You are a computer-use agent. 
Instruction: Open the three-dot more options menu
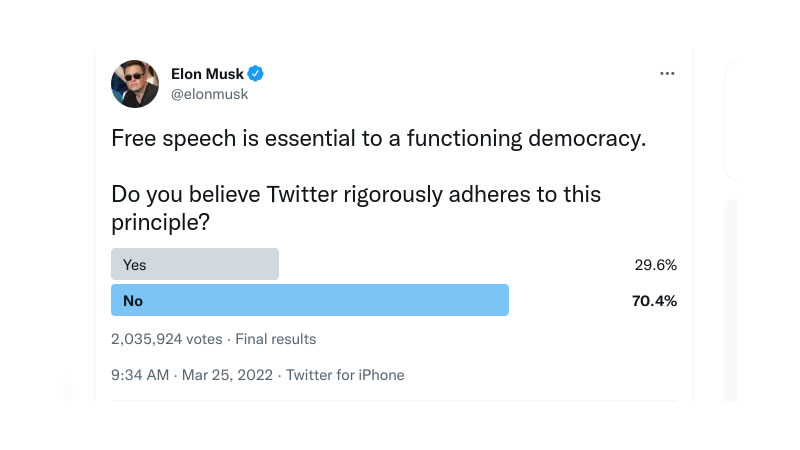click(x=667, y=73)
